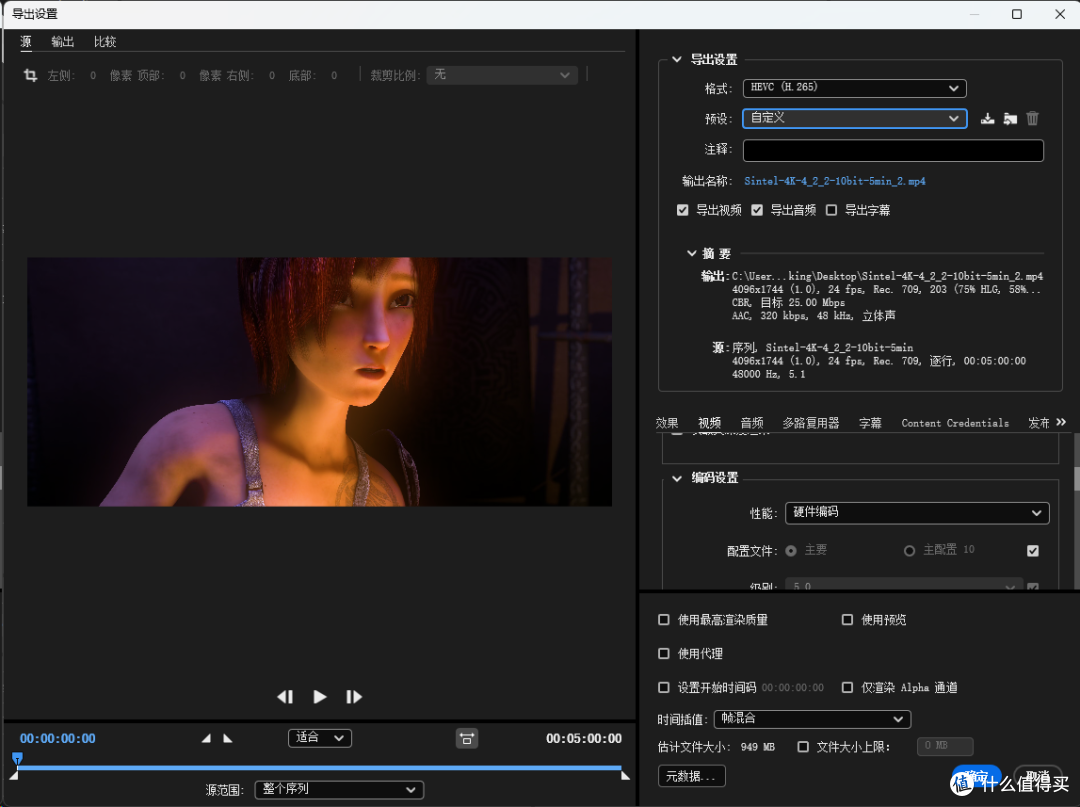Toggle the export audio checkbox
1080x807 pixels.
(x=757, y=210)
